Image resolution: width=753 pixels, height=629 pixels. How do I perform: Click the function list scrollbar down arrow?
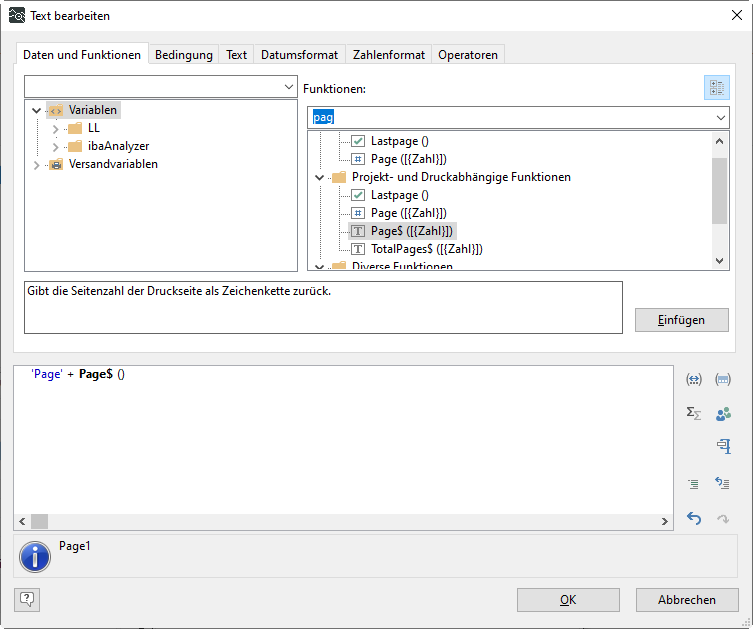coord(719,261)
